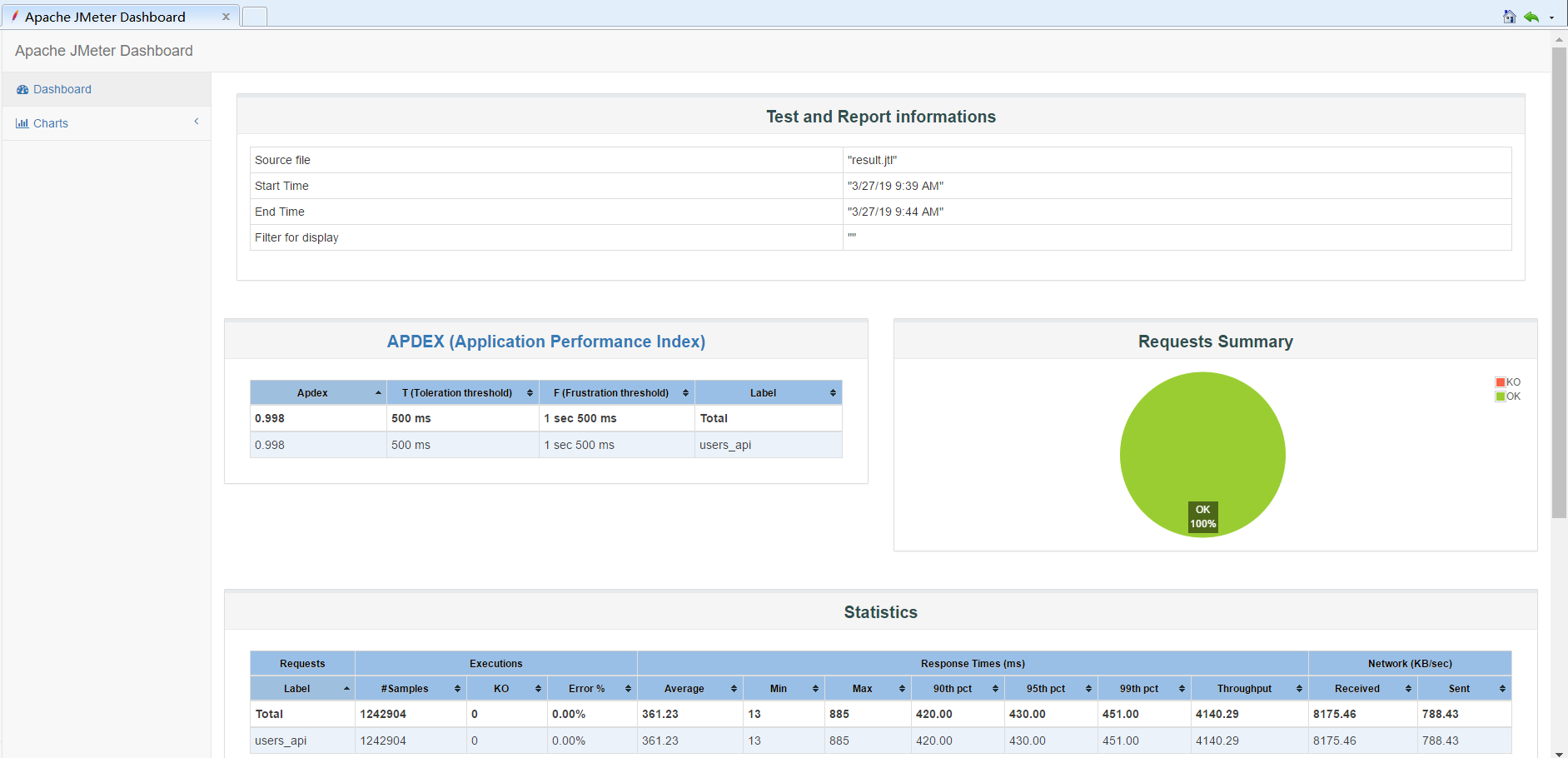1568x758 pixels.
Task: Click the home icon in top-right toolbar
Action: pyautogui.click(x=1509, y=17)
